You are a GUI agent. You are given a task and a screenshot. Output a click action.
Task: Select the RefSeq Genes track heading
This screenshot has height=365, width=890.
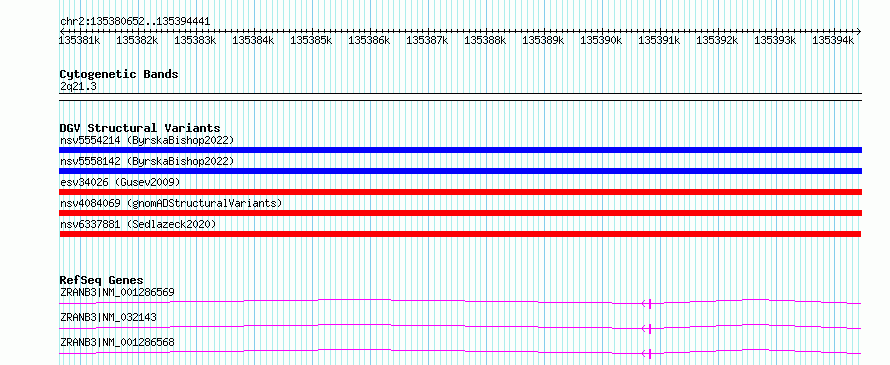click(x=102, y=280)
